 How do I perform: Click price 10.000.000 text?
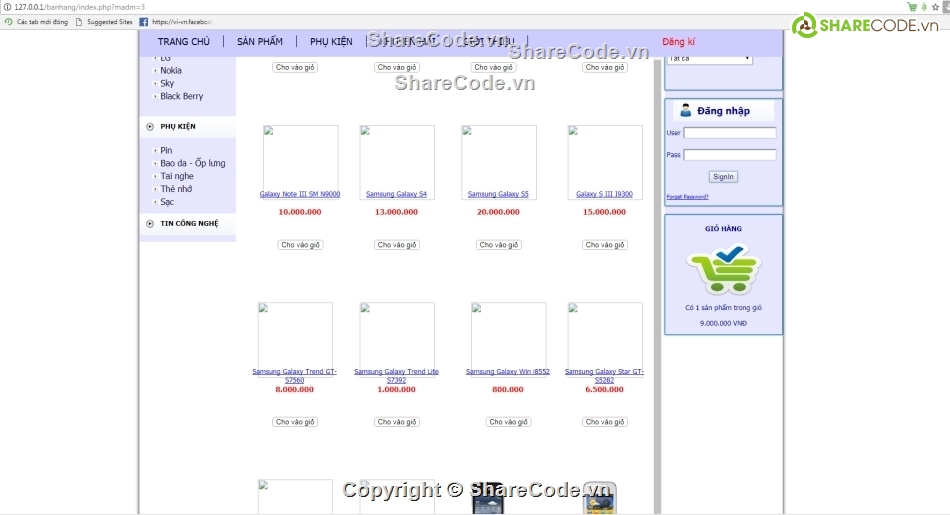[300, 212]
